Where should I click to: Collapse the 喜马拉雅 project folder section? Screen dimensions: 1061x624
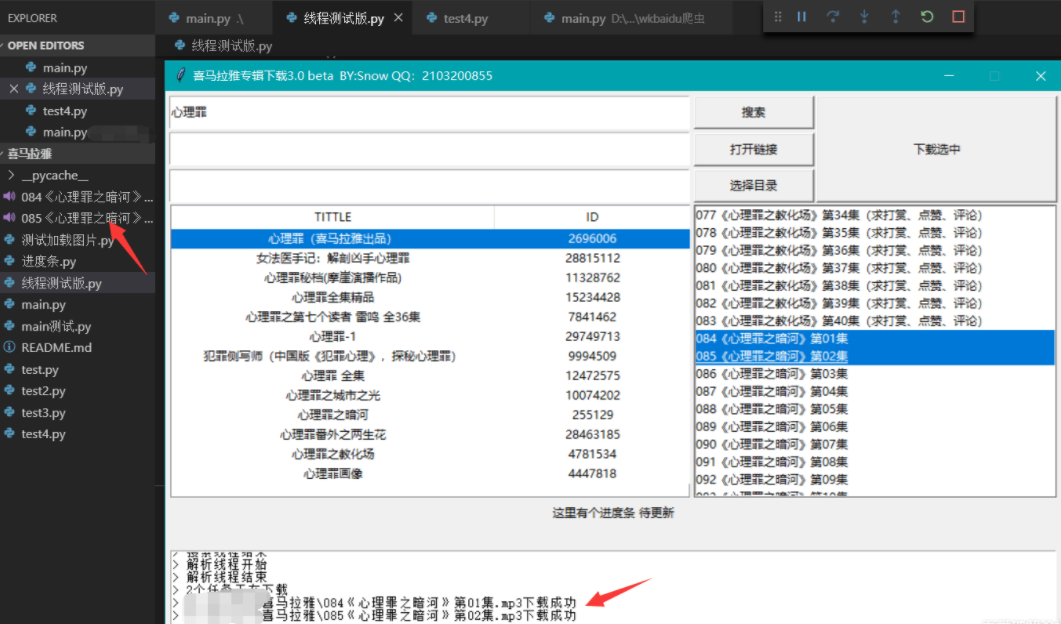30,153
